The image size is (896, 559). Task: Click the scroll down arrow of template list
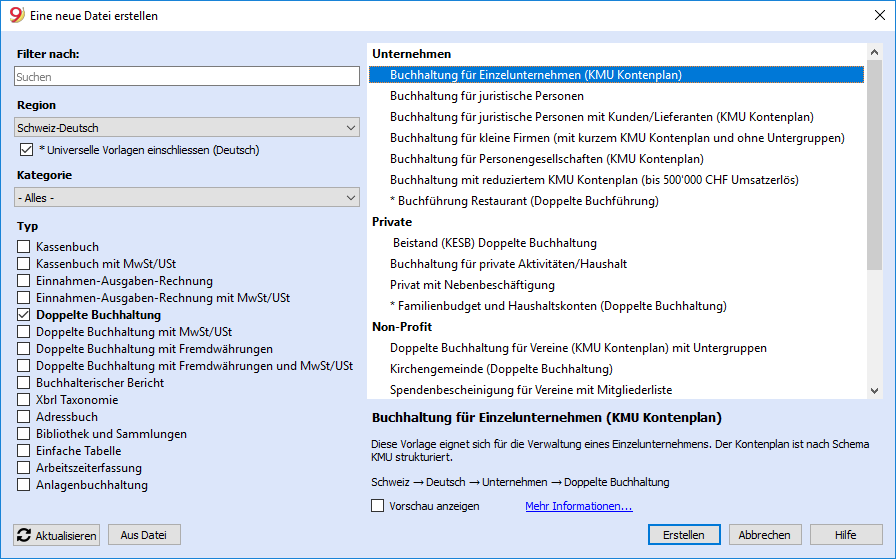click(874, 391)
